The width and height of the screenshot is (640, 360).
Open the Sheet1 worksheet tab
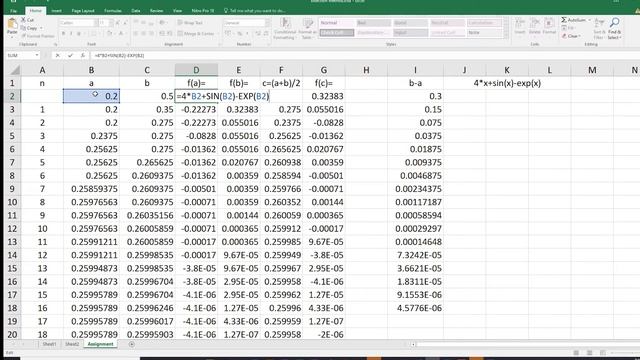tap(49, 344)
